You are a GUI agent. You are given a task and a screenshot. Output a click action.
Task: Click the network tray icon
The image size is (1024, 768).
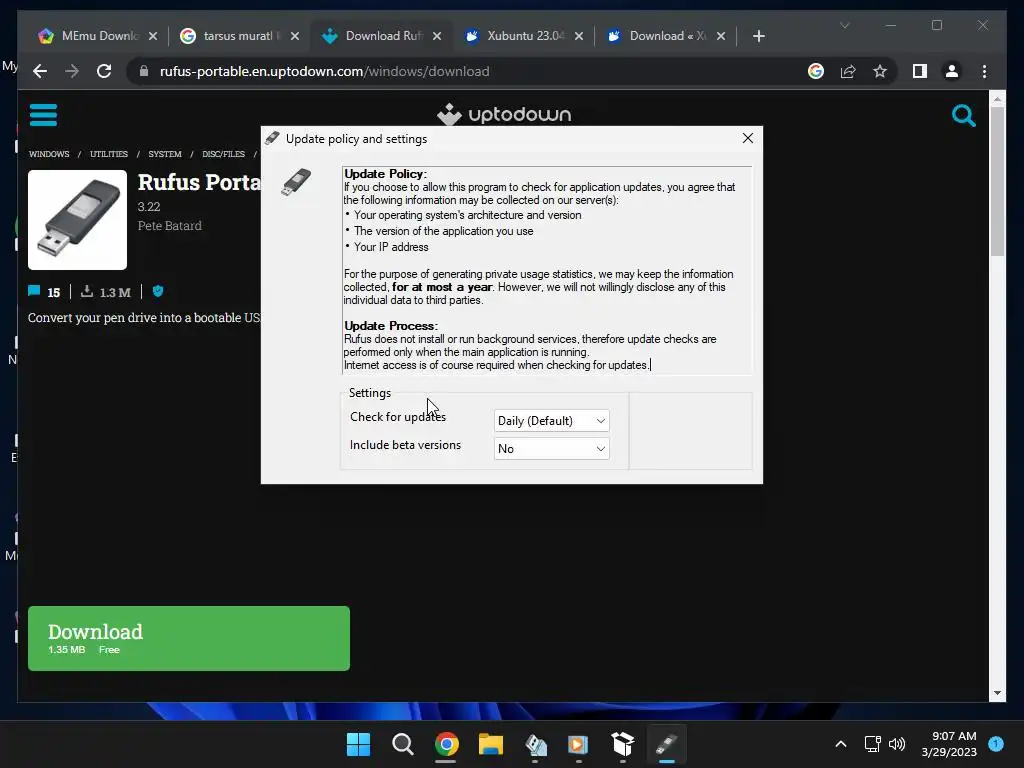(872, 744)
